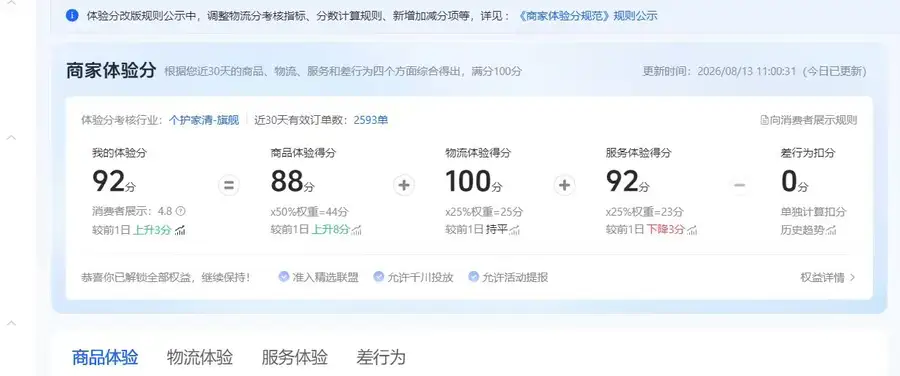The height and width of the screenshot is (376, 900).
Task: Open trend chart icon under 服务体验得分
Action: [692, 230]
